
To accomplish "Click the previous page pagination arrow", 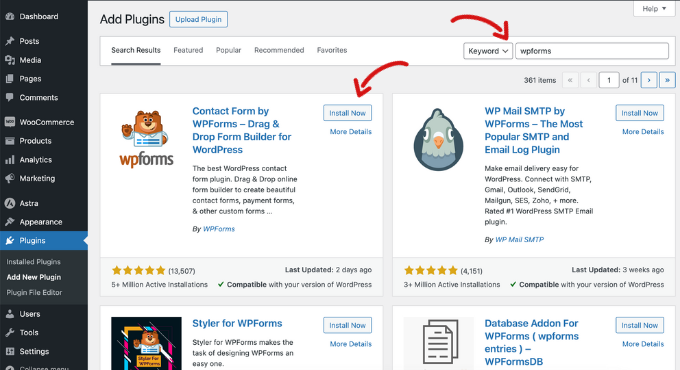I will 588,80.
